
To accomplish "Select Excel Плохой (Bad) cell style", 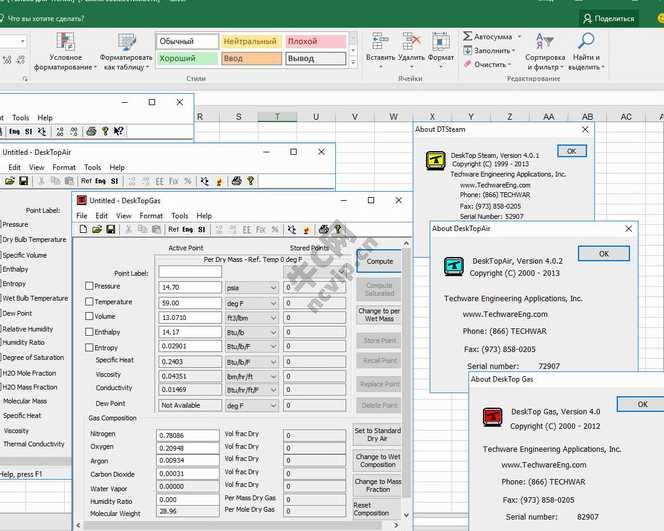I will coord(315,41).
